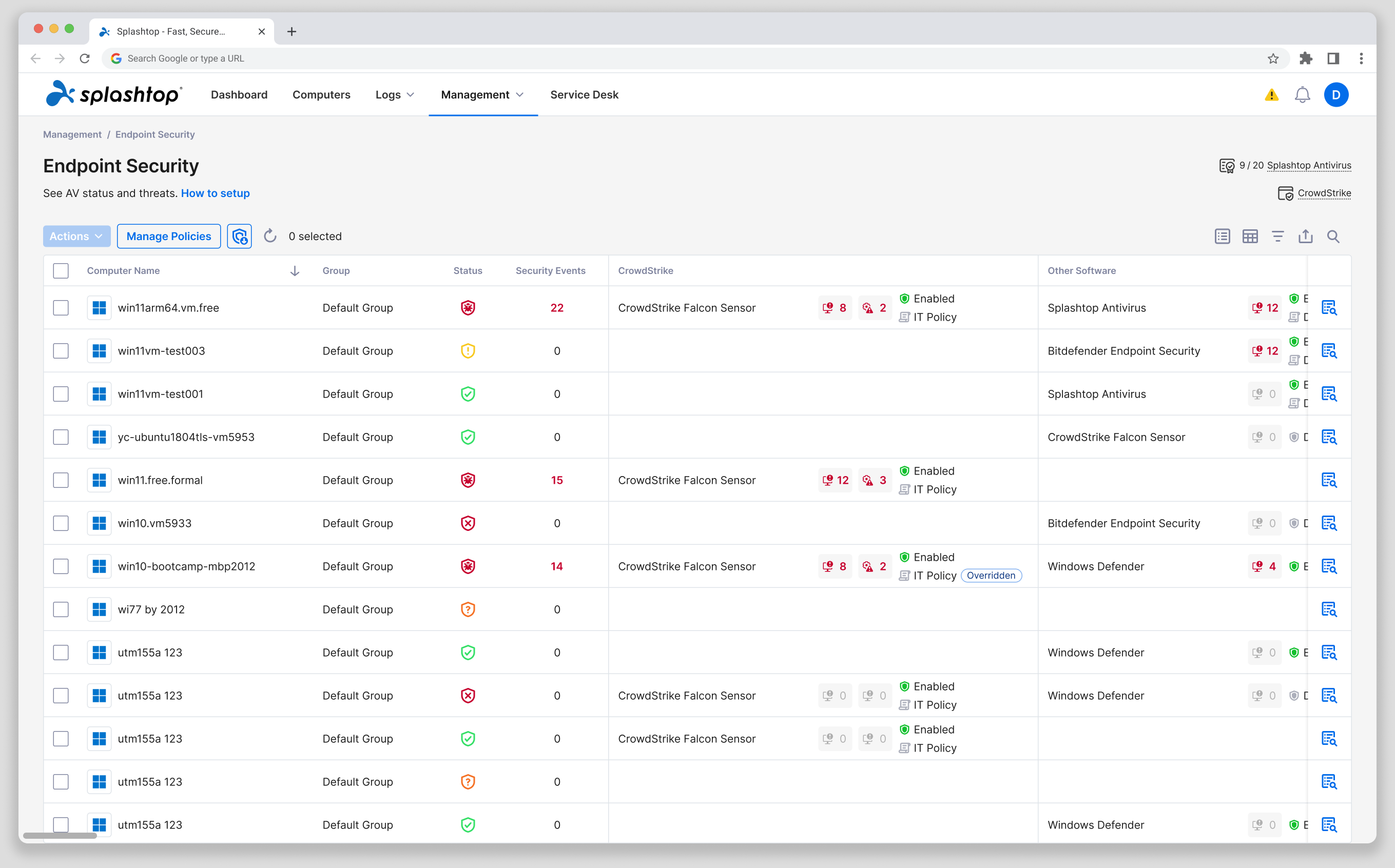Select checkbox for win10.vm5933
The height and width of the screenshot is (868, 1395).
[61, 523]
